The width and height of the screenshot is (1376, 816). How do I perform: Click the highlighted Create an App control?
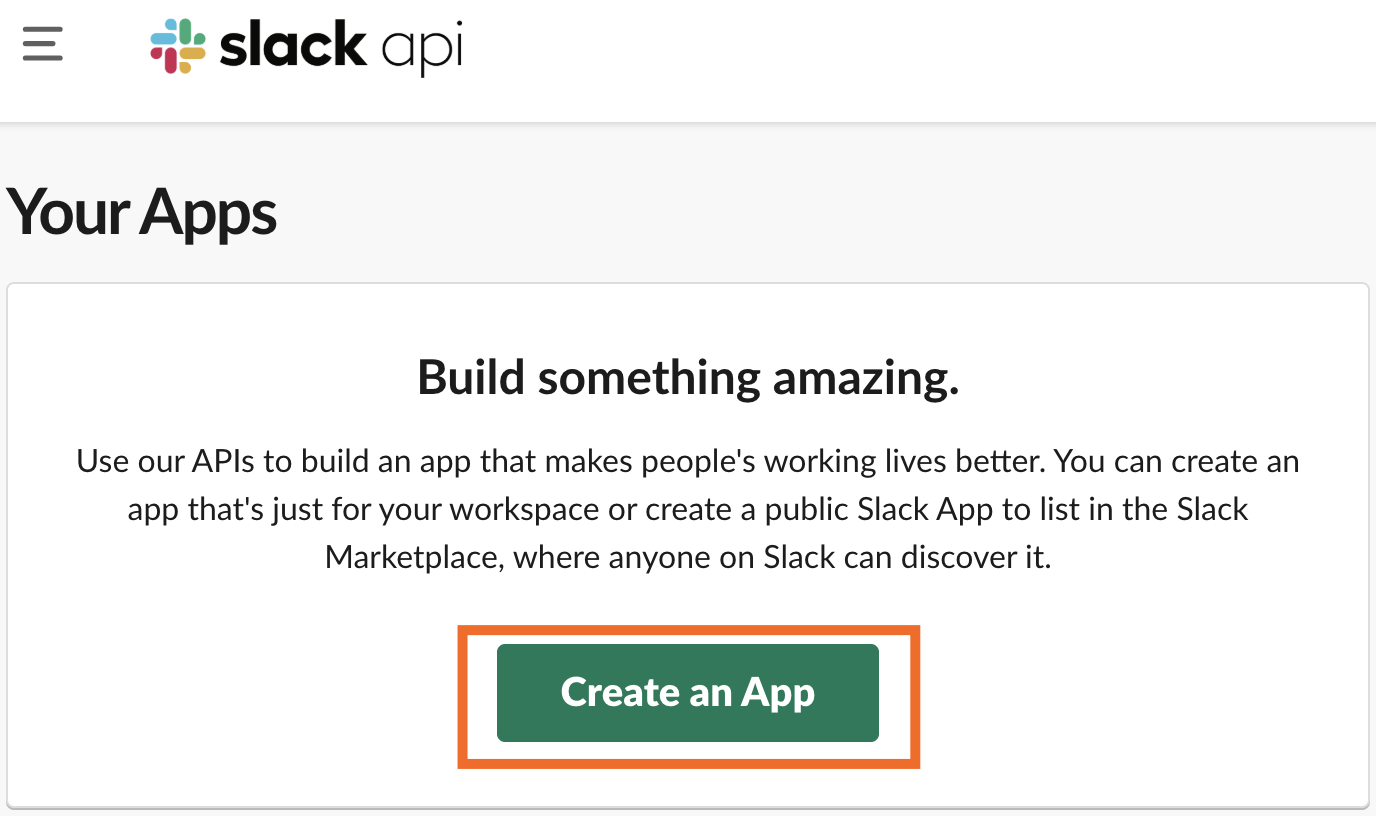point(687,692)
